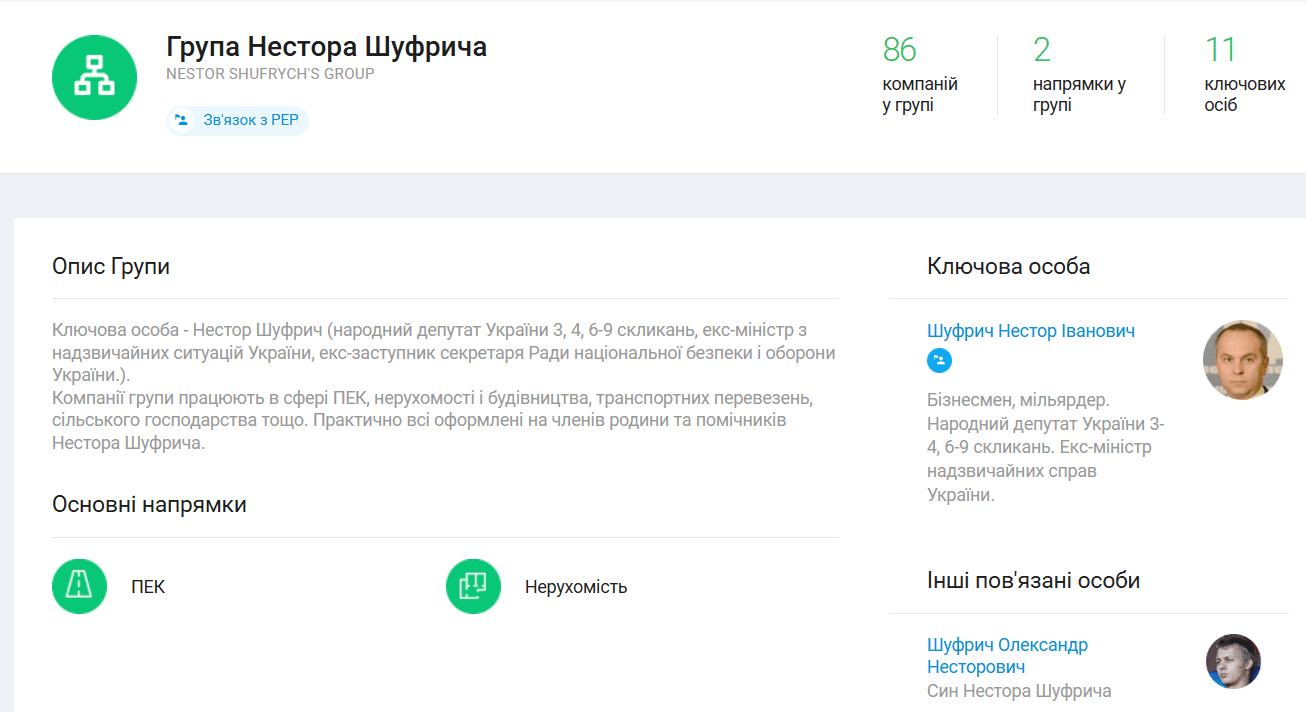Open the Шуфрич Нестор Іванович profile link
1306x712 pixels.
tap(1030, 331)
